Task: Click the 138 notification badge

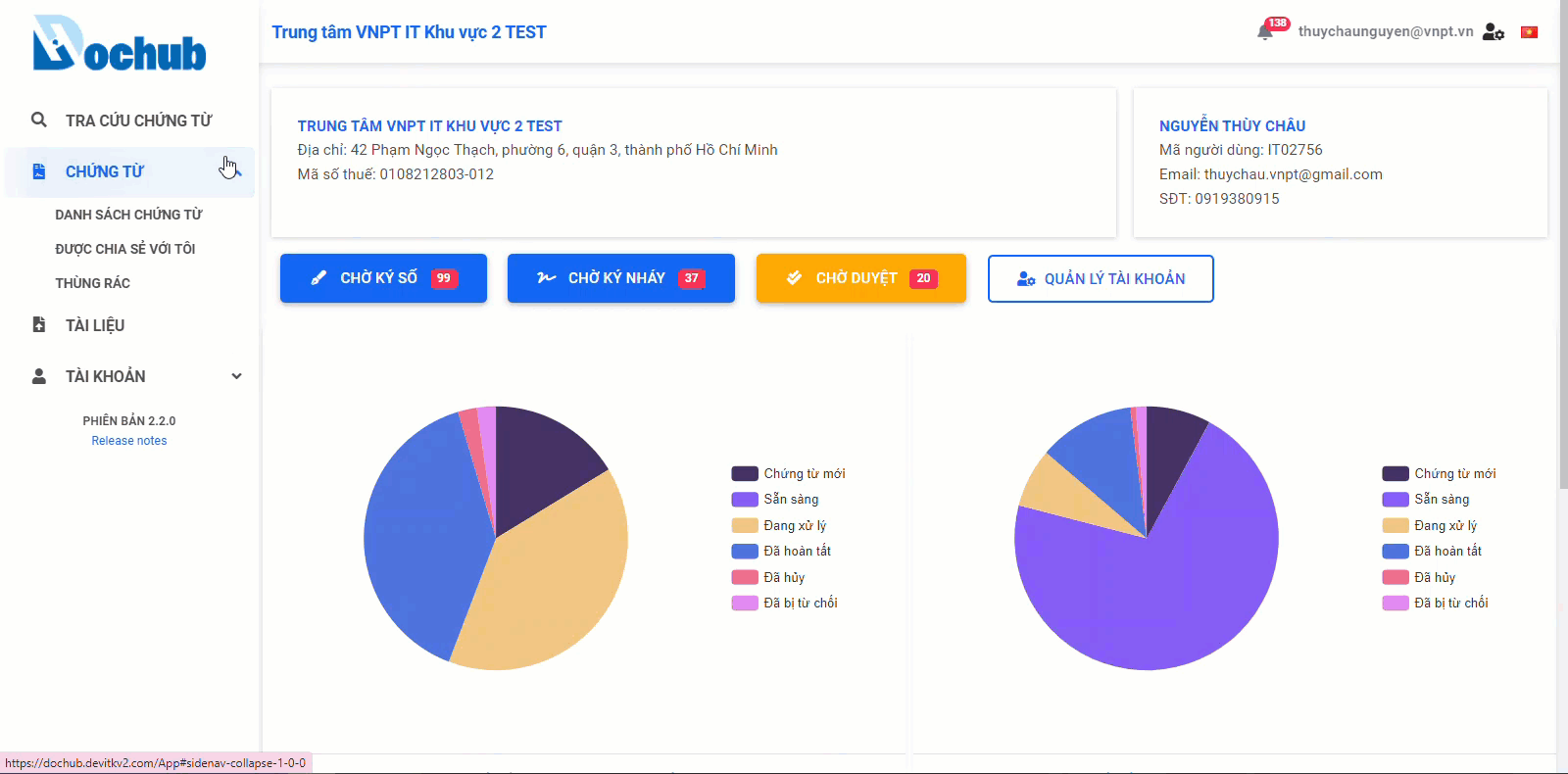Action: click(x=1278, y=23)
